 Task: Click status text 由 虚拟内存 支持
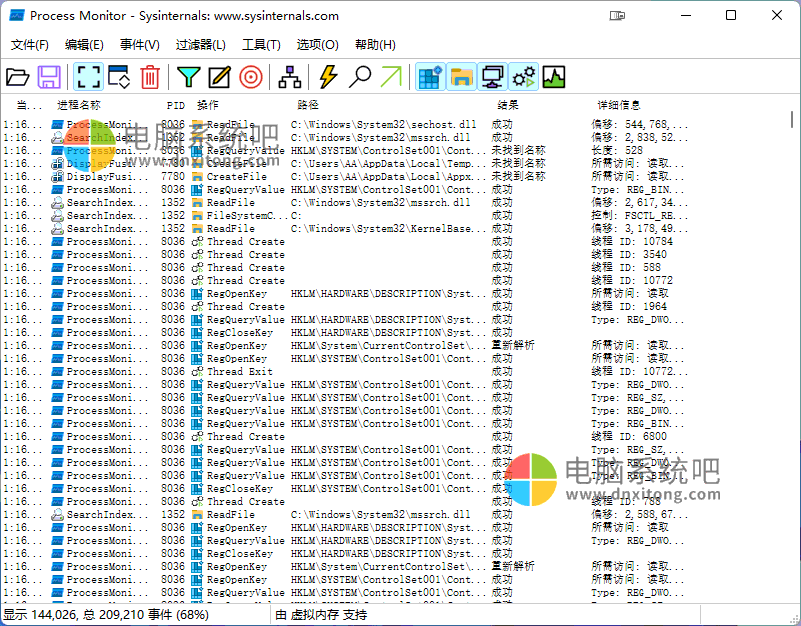tap(321, 615)
